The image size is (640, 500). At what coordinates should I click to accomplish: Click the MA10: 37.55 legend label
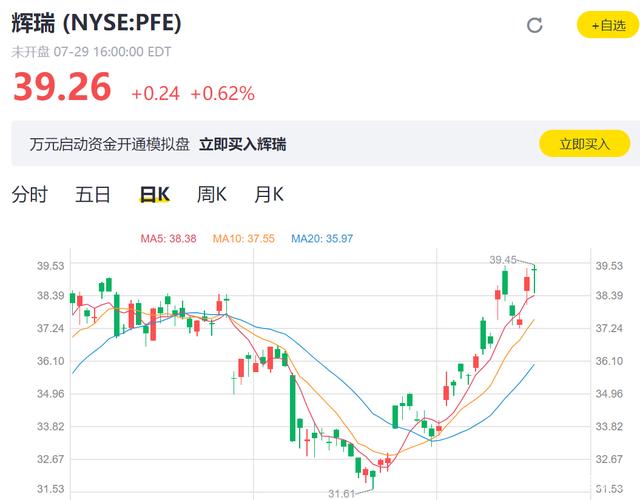[241, 238]
